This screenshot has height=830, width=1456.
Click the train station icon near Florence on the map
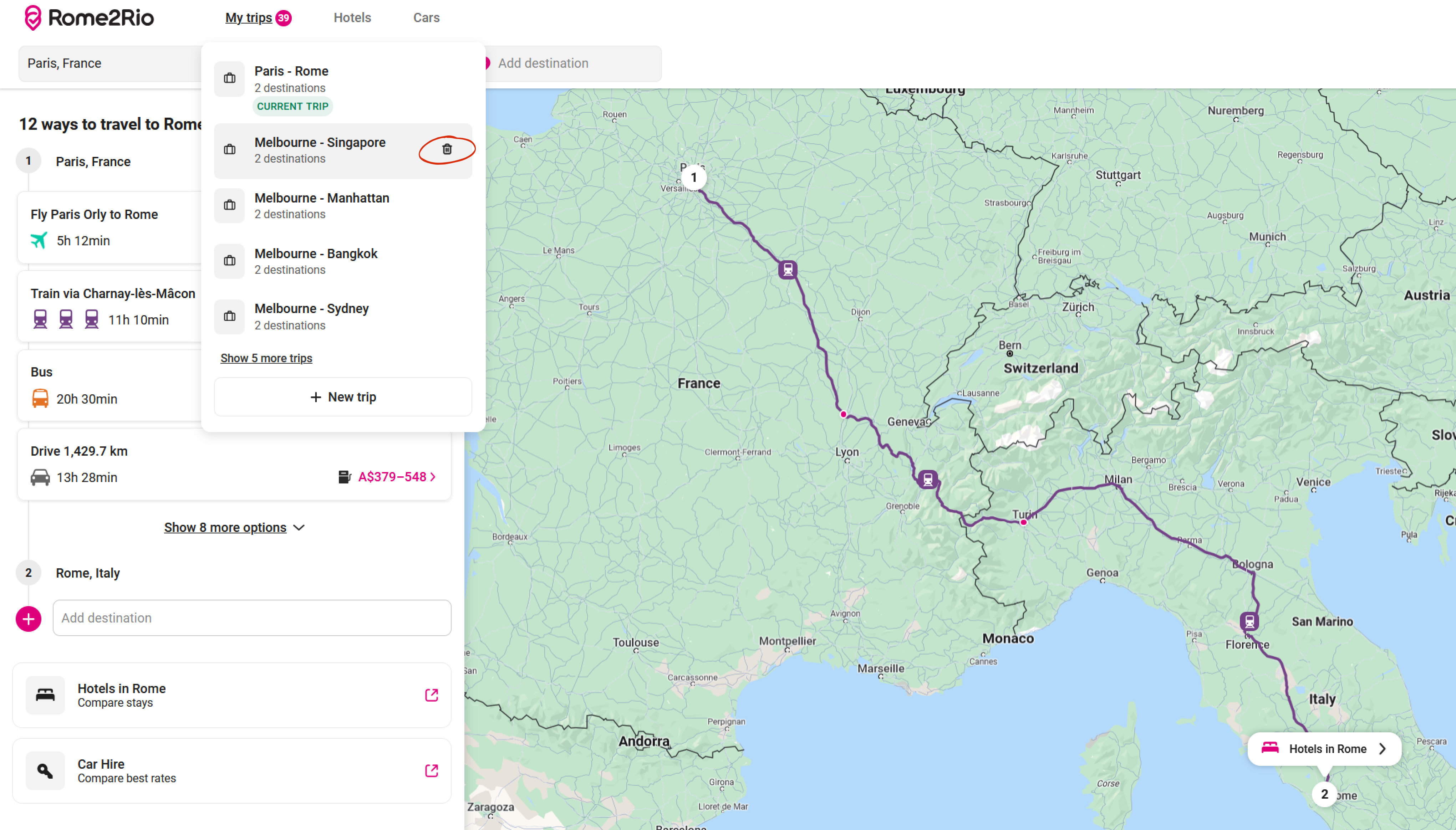tap(1249, 621)
